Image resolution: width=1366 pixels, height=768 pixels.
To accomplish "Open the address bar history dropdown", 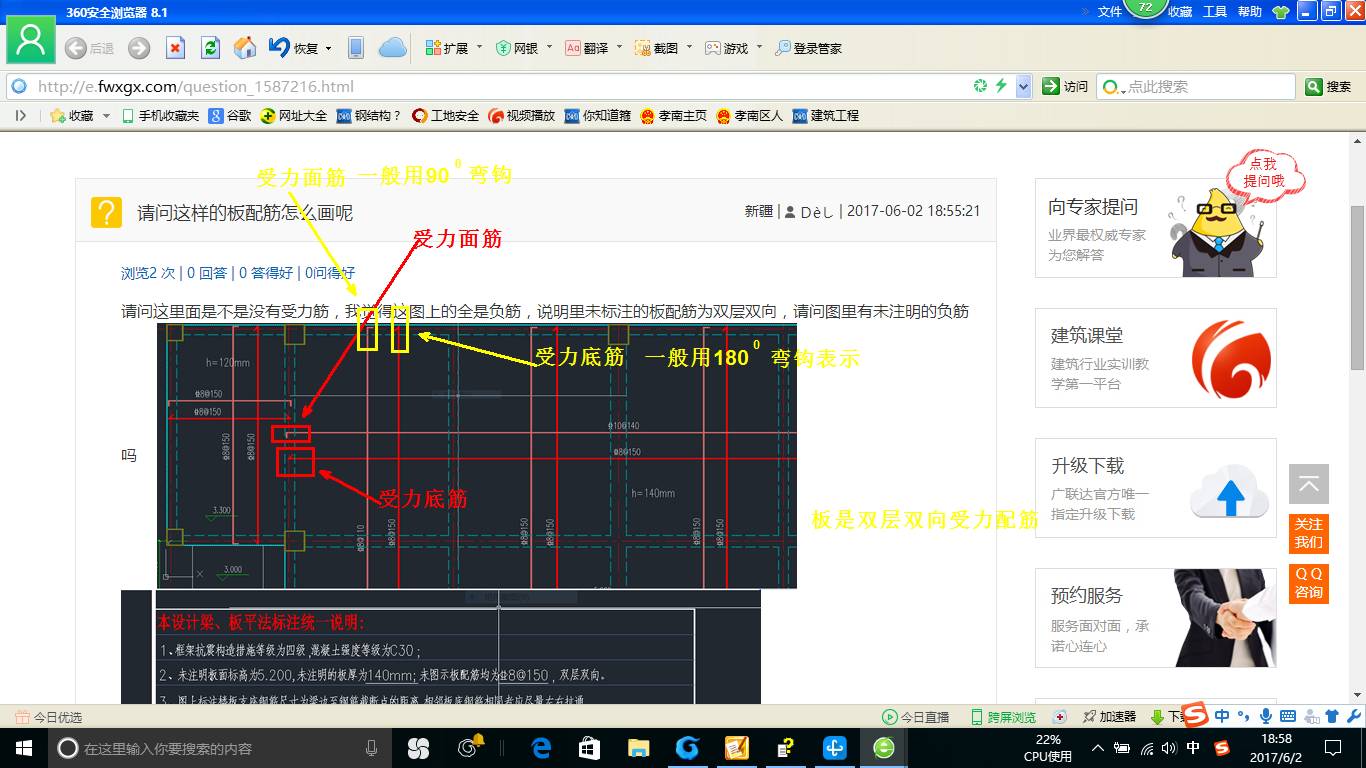I will [x=1023, y=87].
